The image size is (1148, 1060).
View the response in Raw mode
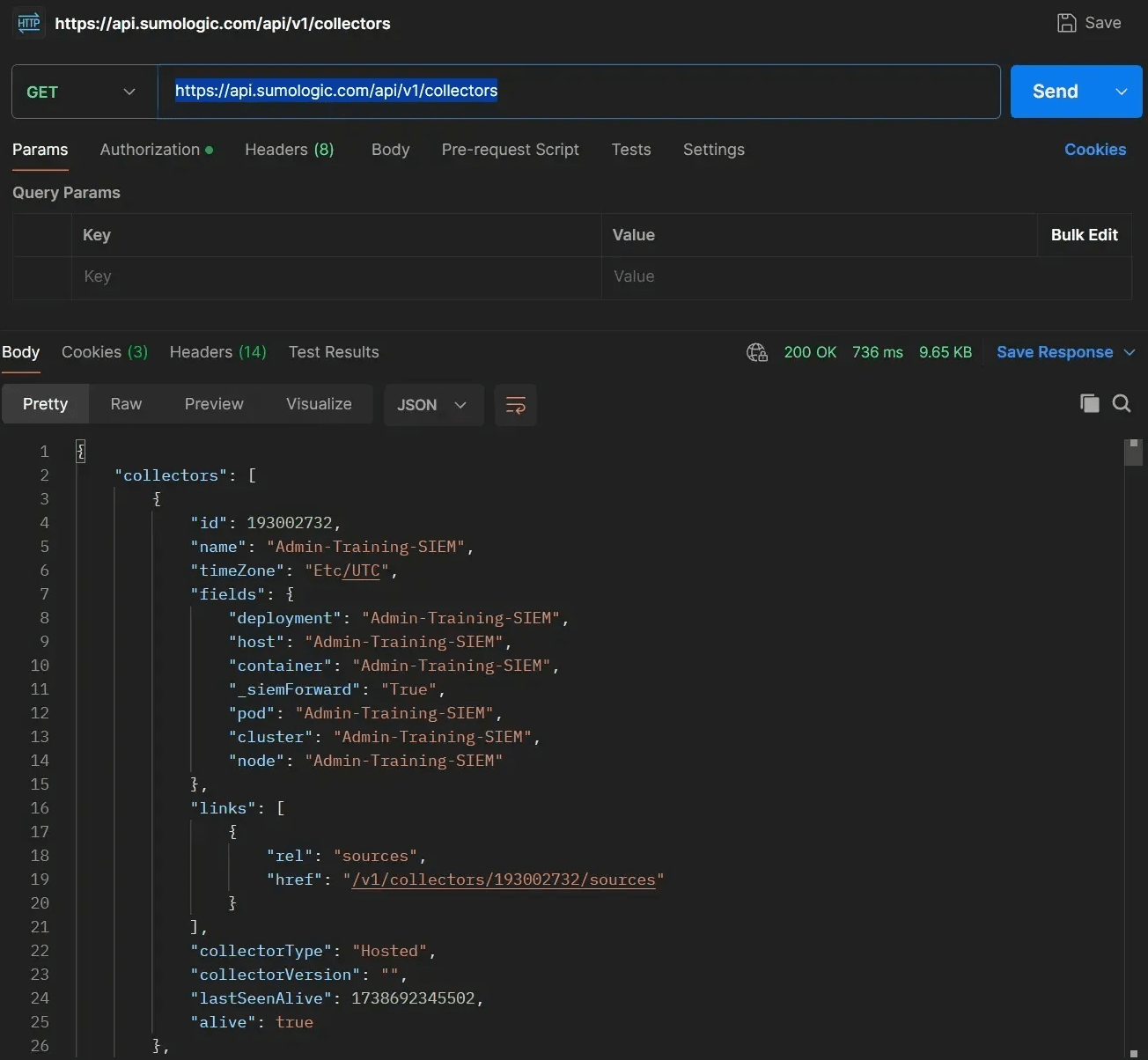click(x=125, y=404)
